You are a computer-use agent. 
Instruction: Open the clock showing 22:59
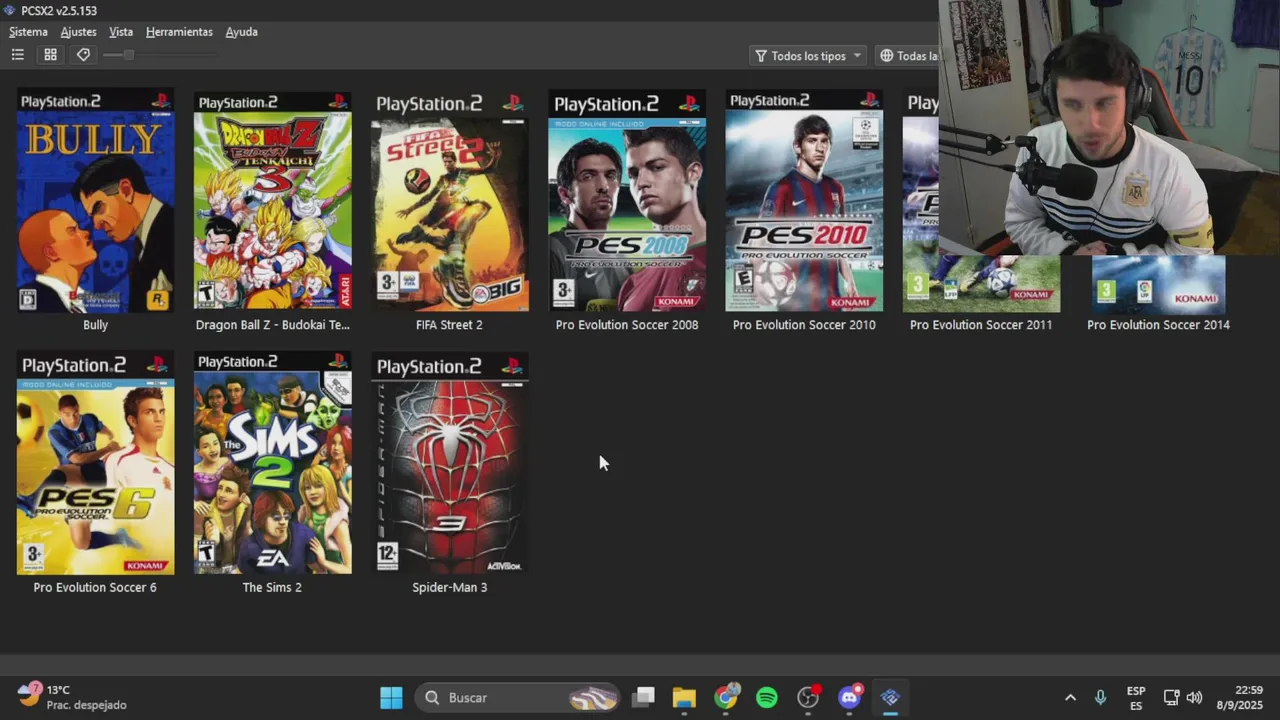pyautogui.click(x=1240, y=697)
